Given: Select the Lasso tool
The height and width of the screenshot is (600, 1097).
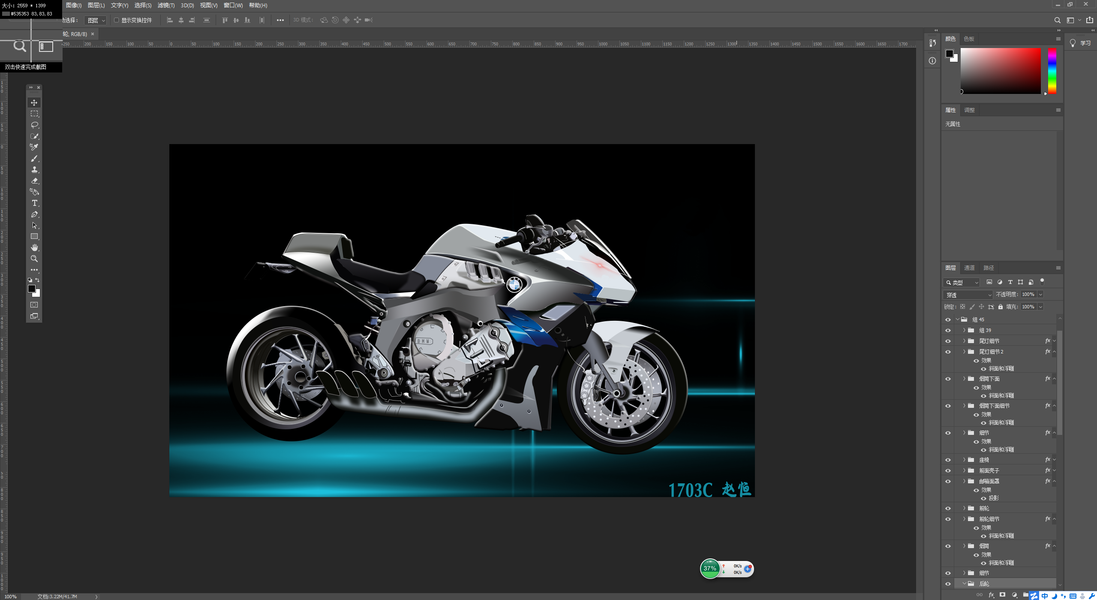Looking at the screenshot, I should [34, 124].
